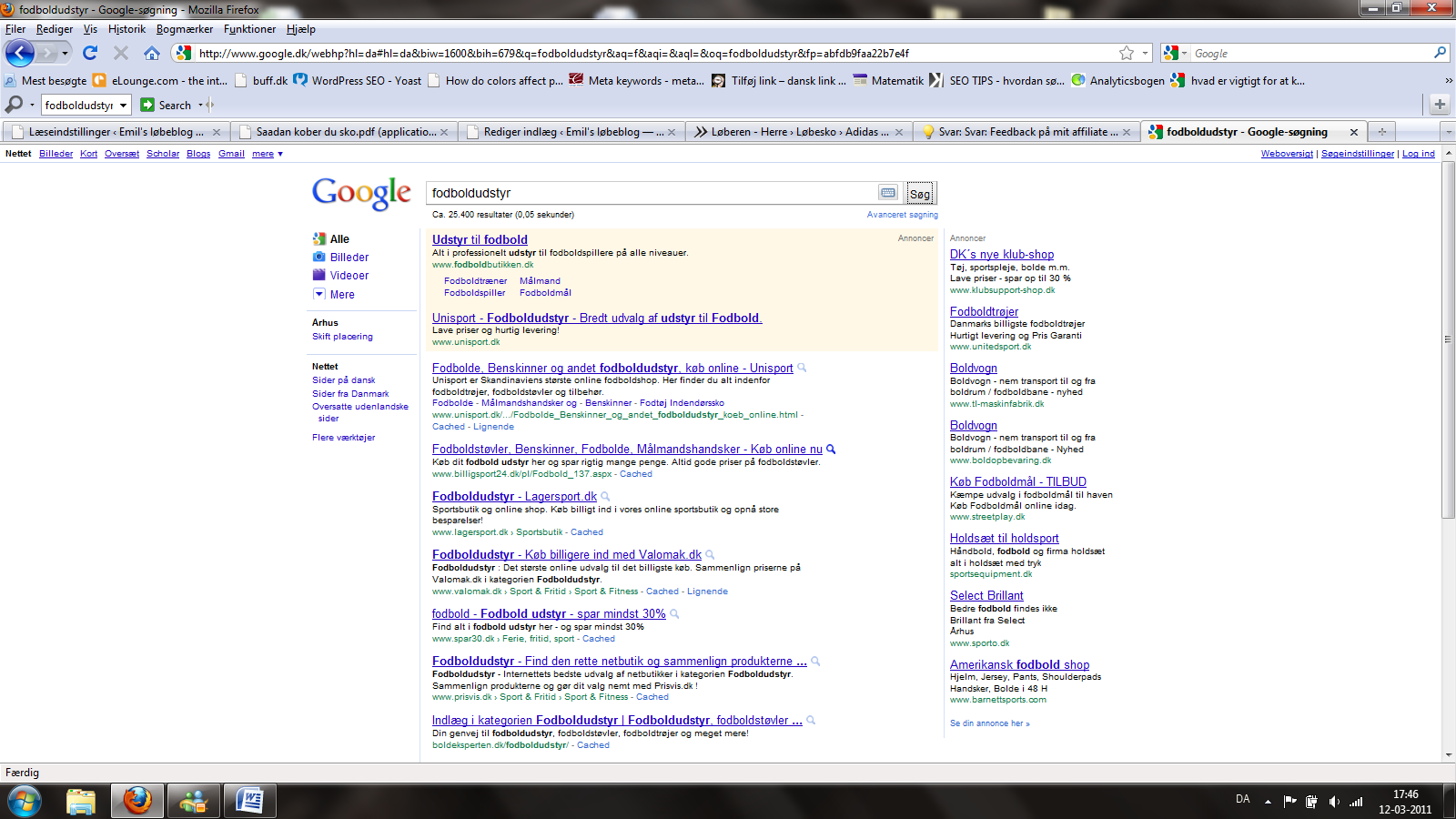
Task: Open Cached link for valomak.dk result
Action: (662, 591)
